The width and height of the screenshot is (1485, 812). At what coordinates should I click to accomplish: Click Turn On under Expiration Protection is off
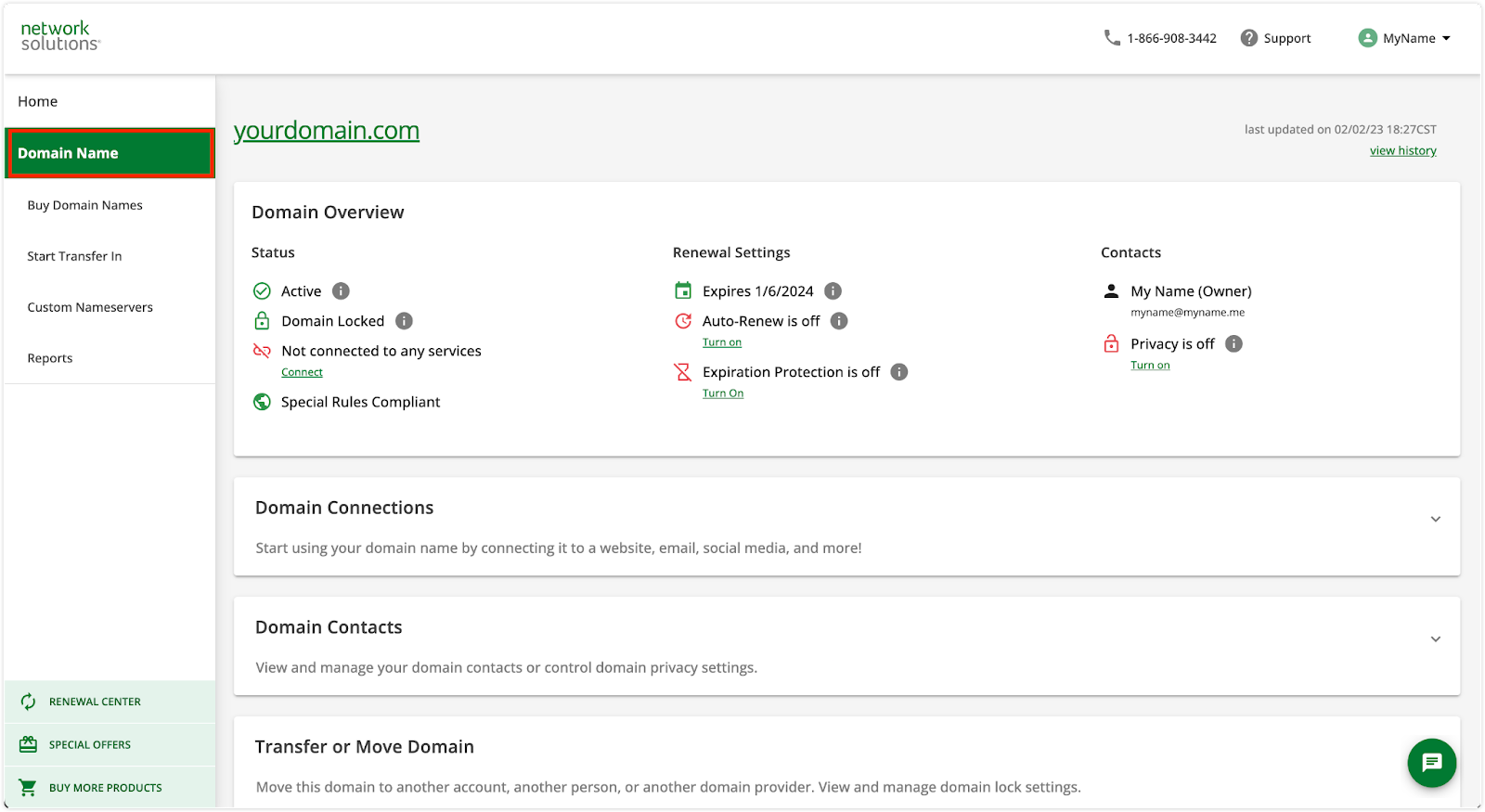pyautogui.click(x=723, y=393)
